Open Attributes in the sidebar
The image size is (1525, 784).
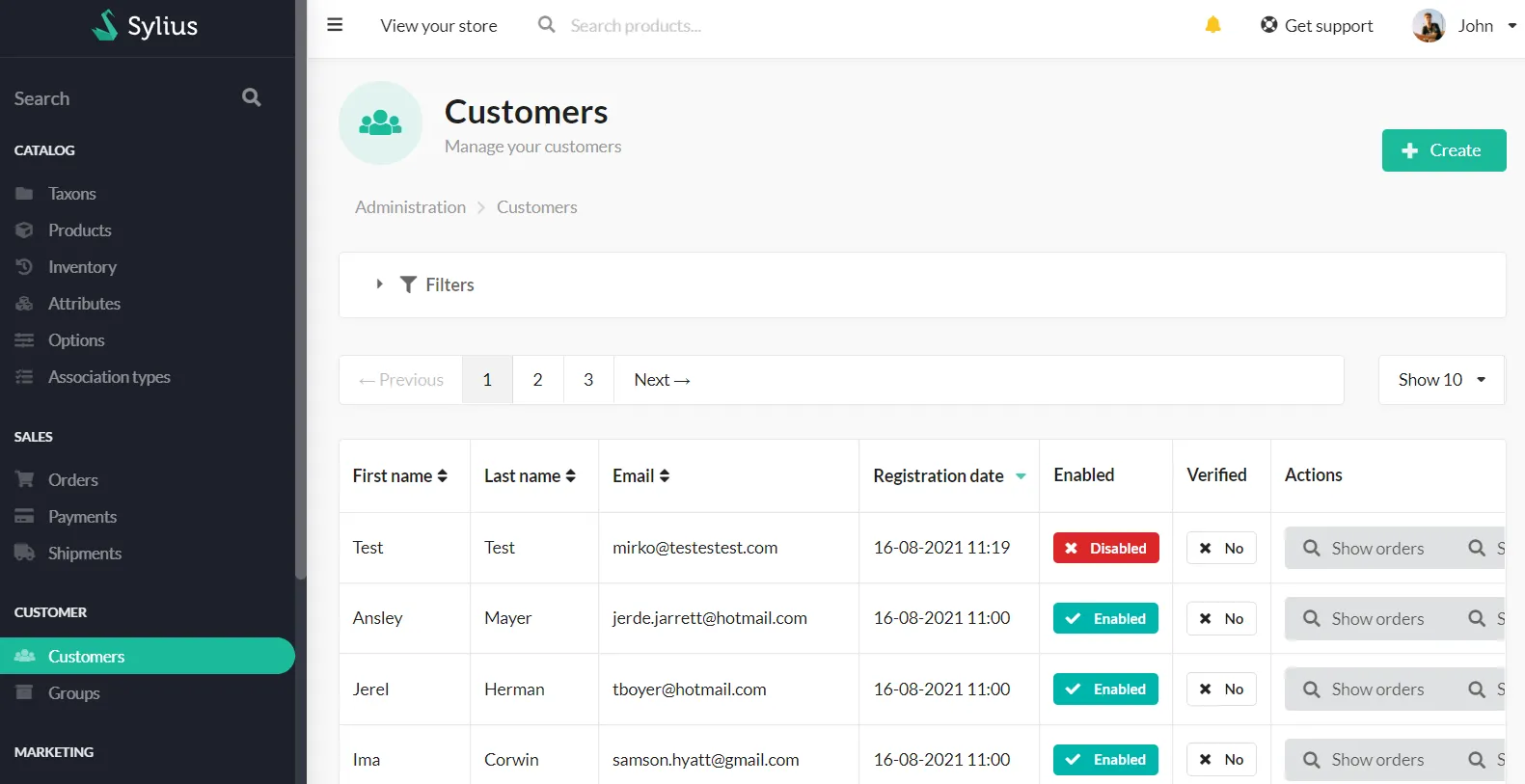pyautogui.click(x=84, y=304)
